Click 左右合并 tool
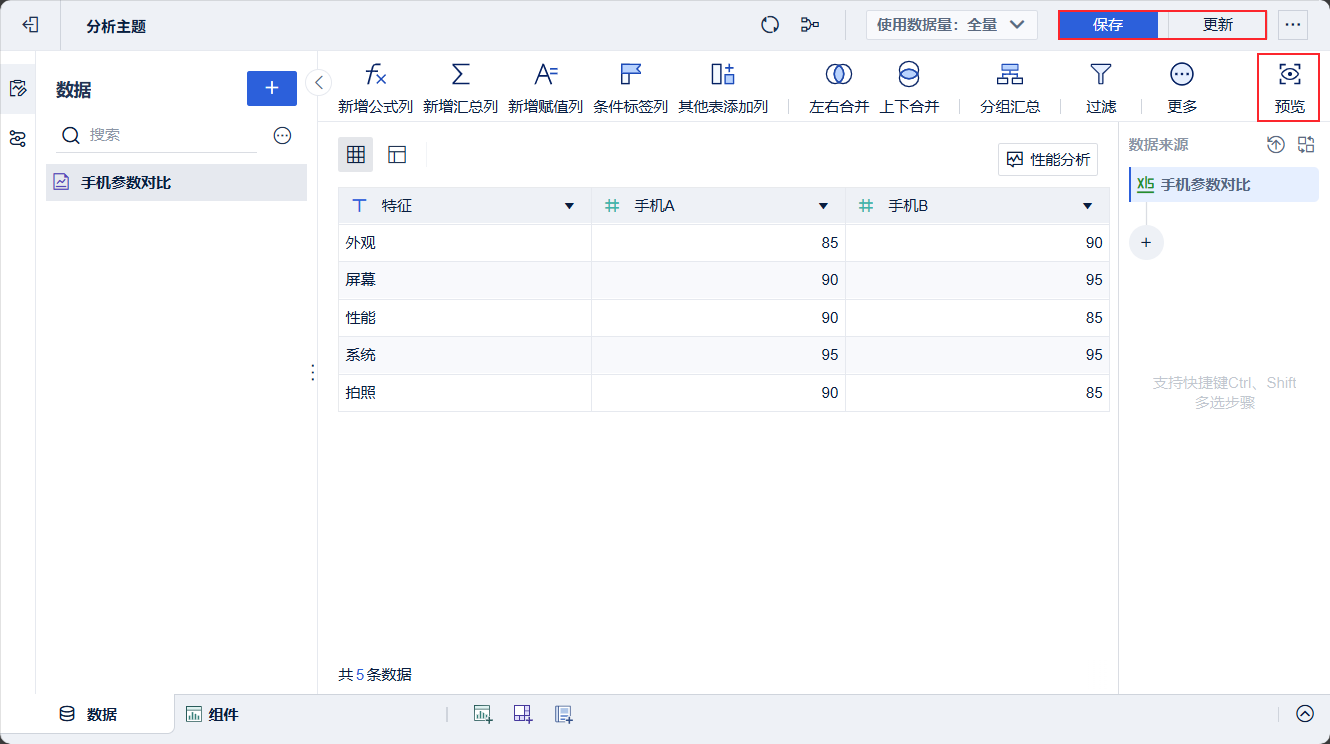This screenshot has width=1330, height=744. point(839,88)
